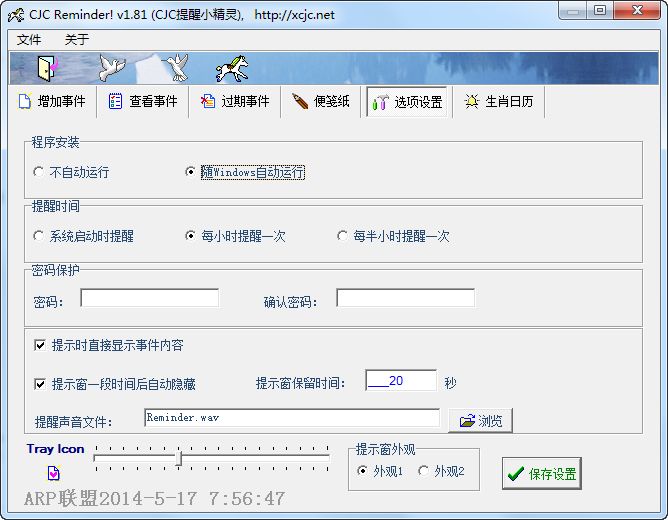Click the app icon in title bar
Viewport: 668px width, 520px height.
click(16, 15)
